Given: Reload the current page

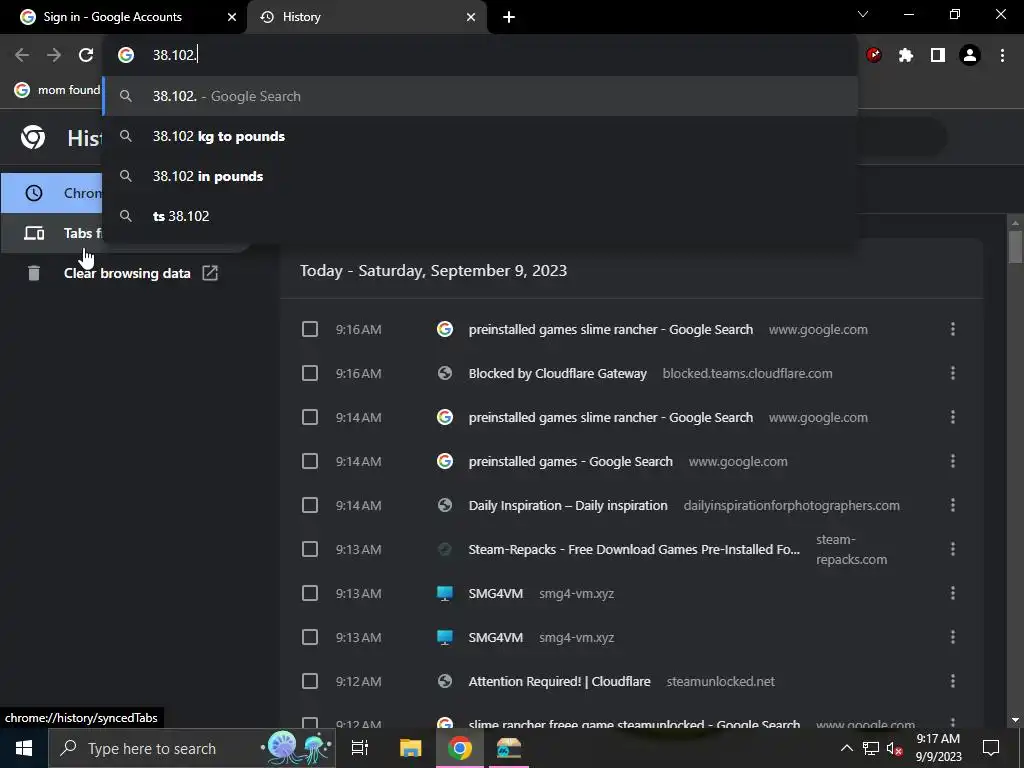Looking at the screenshot, I should coord(86,55).
